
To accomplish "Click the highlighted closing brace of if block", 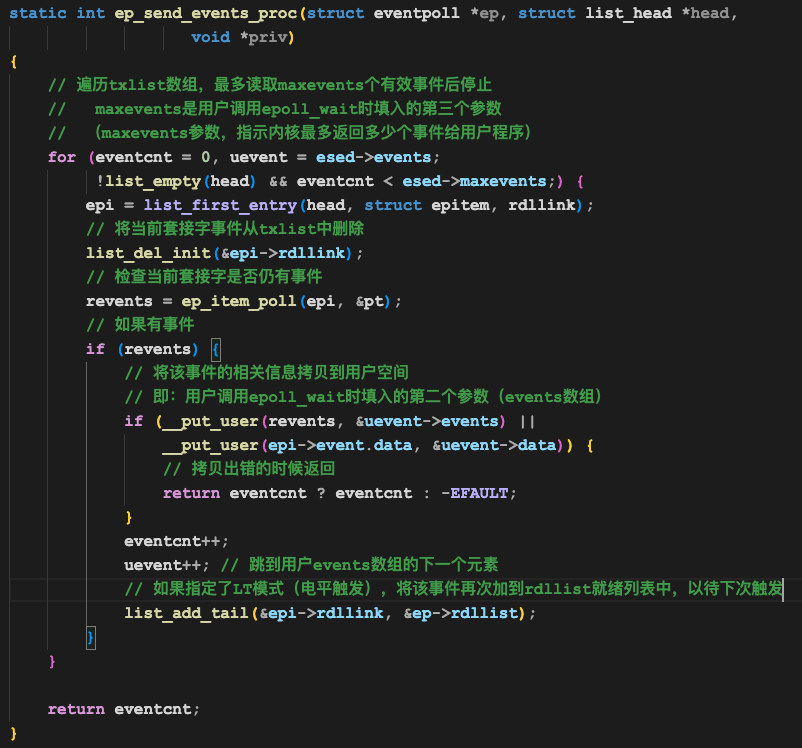I will tap(90, 637).
